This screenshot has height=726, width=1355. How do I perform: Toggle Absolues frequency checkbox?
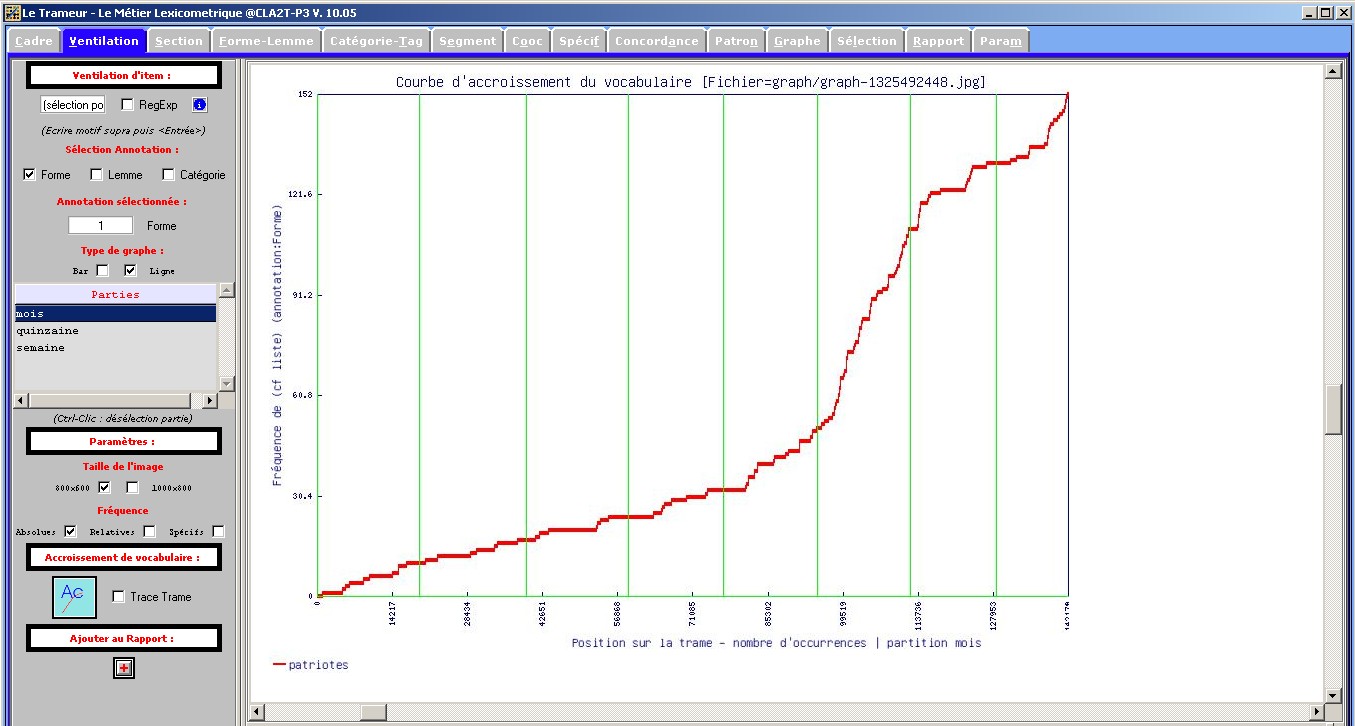click(x=70, y=531)
